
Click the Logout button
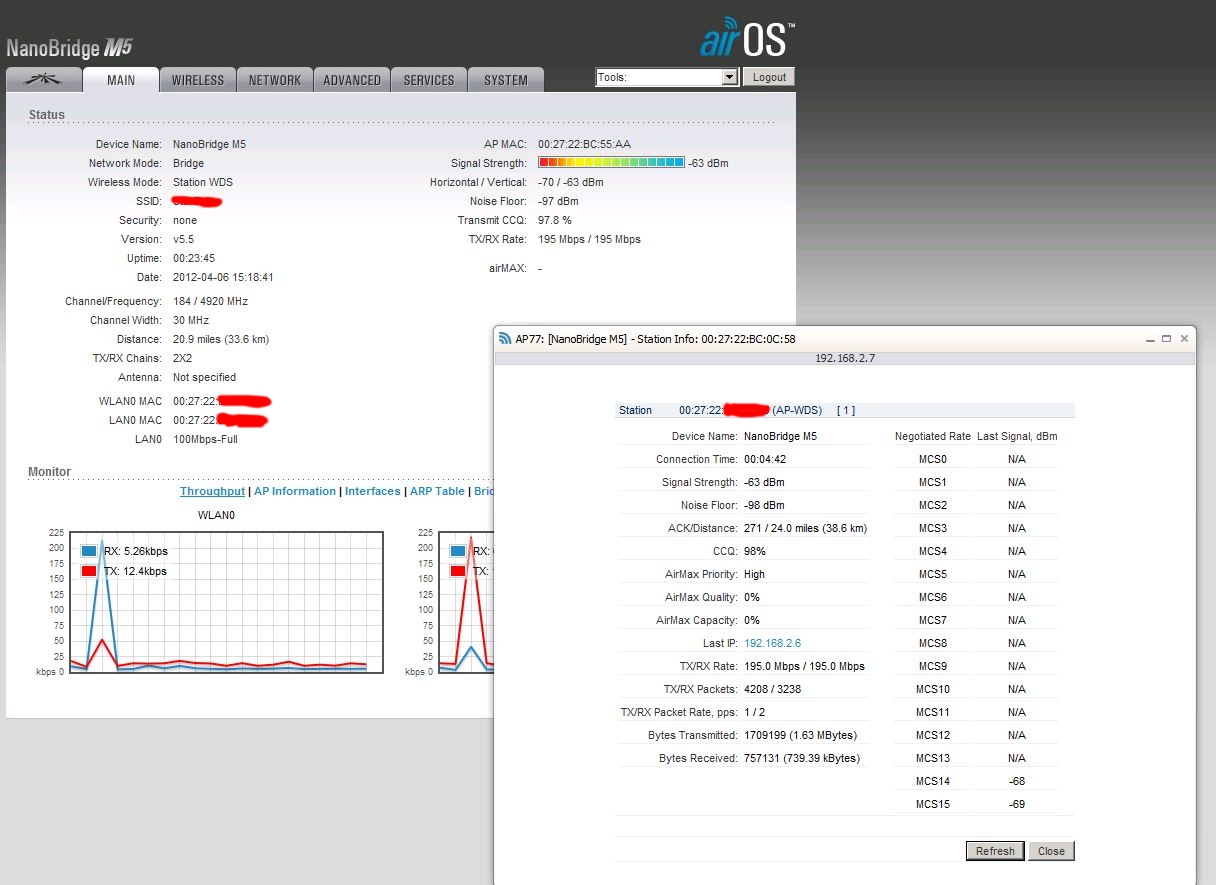(769, 77)
